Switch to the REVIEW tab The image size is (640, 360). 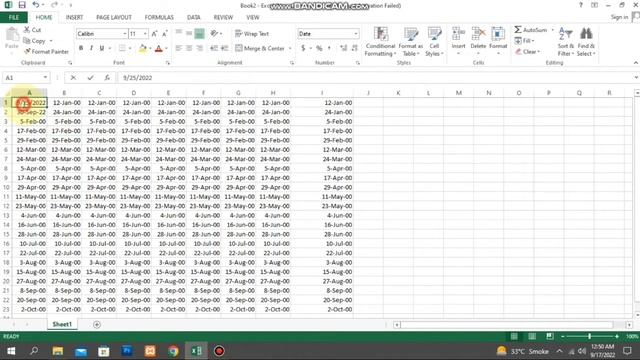click(x=223, y=17)
